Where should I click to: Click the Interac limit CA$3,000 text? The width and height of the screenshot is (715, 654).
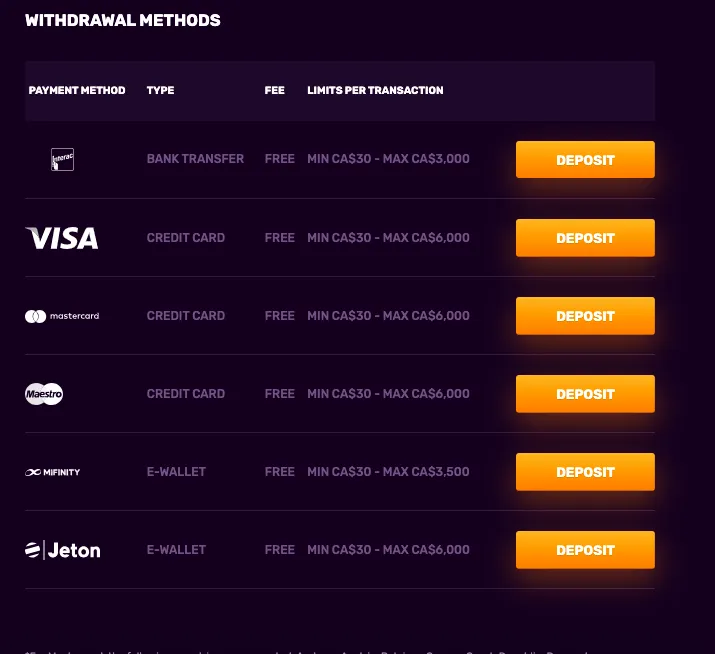pyautogui.click(x=388, y=159)
